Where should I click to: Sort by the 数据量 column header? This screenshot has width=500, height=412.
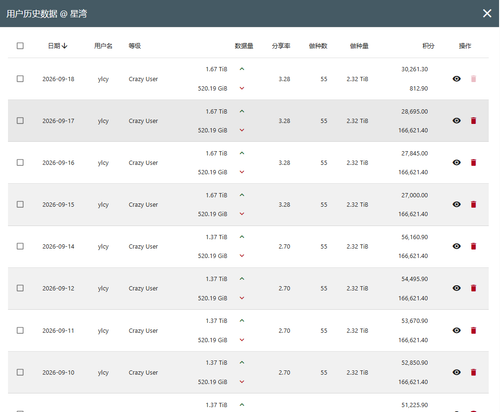(x=244, y=46)
